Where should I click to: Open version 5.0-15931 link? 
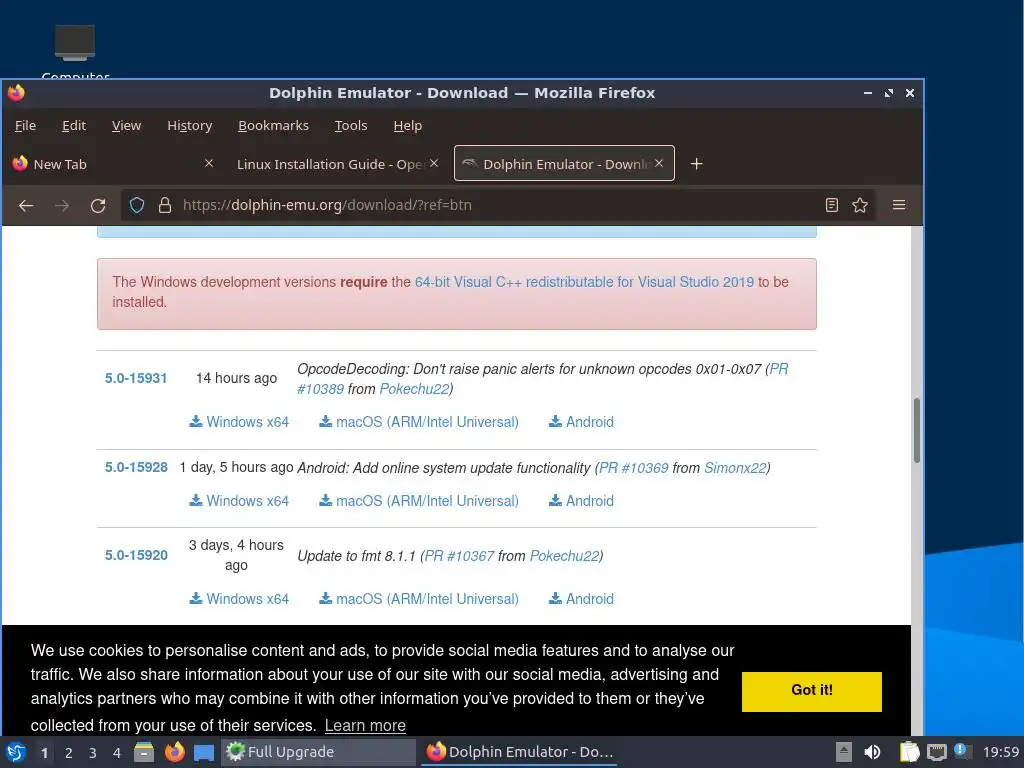[136, 378]
